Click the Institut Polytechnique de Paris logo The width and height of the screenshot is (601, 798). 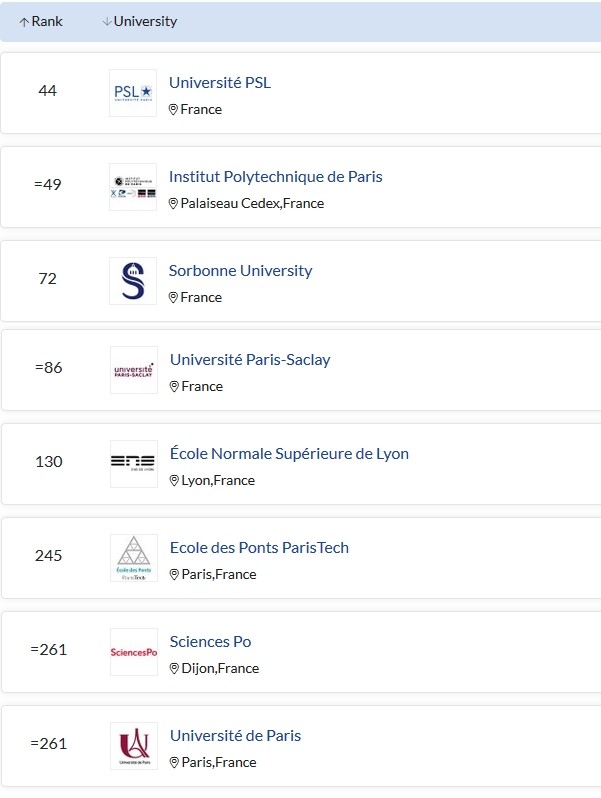[x=133, y=187]
